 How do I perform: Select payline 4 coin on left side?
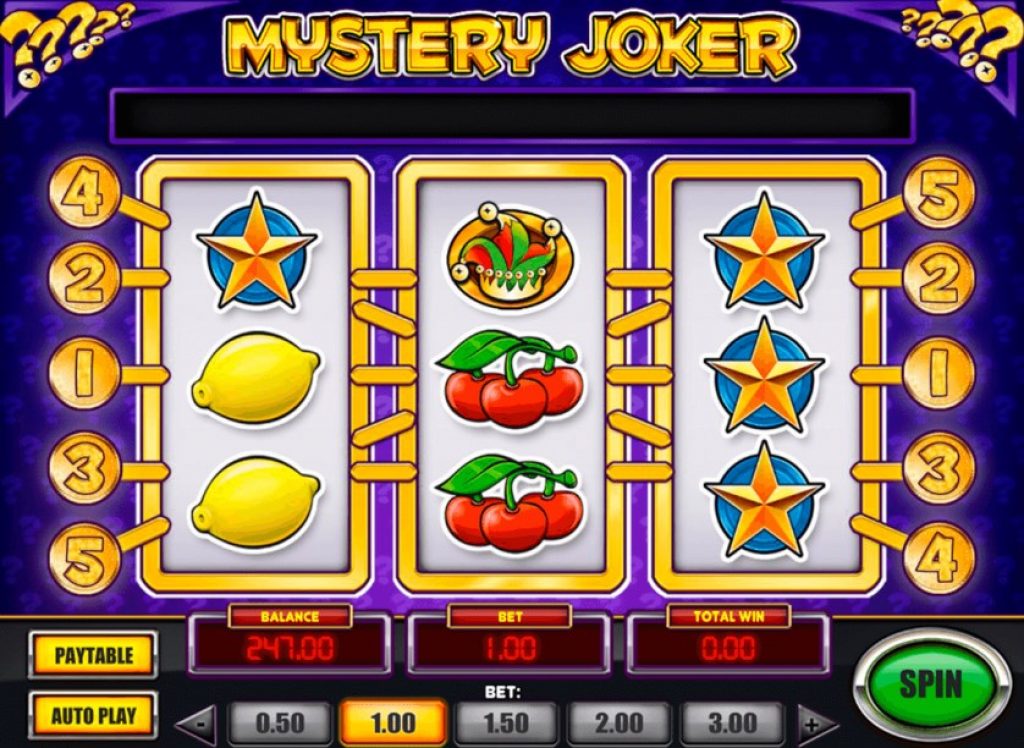[84, 192]
